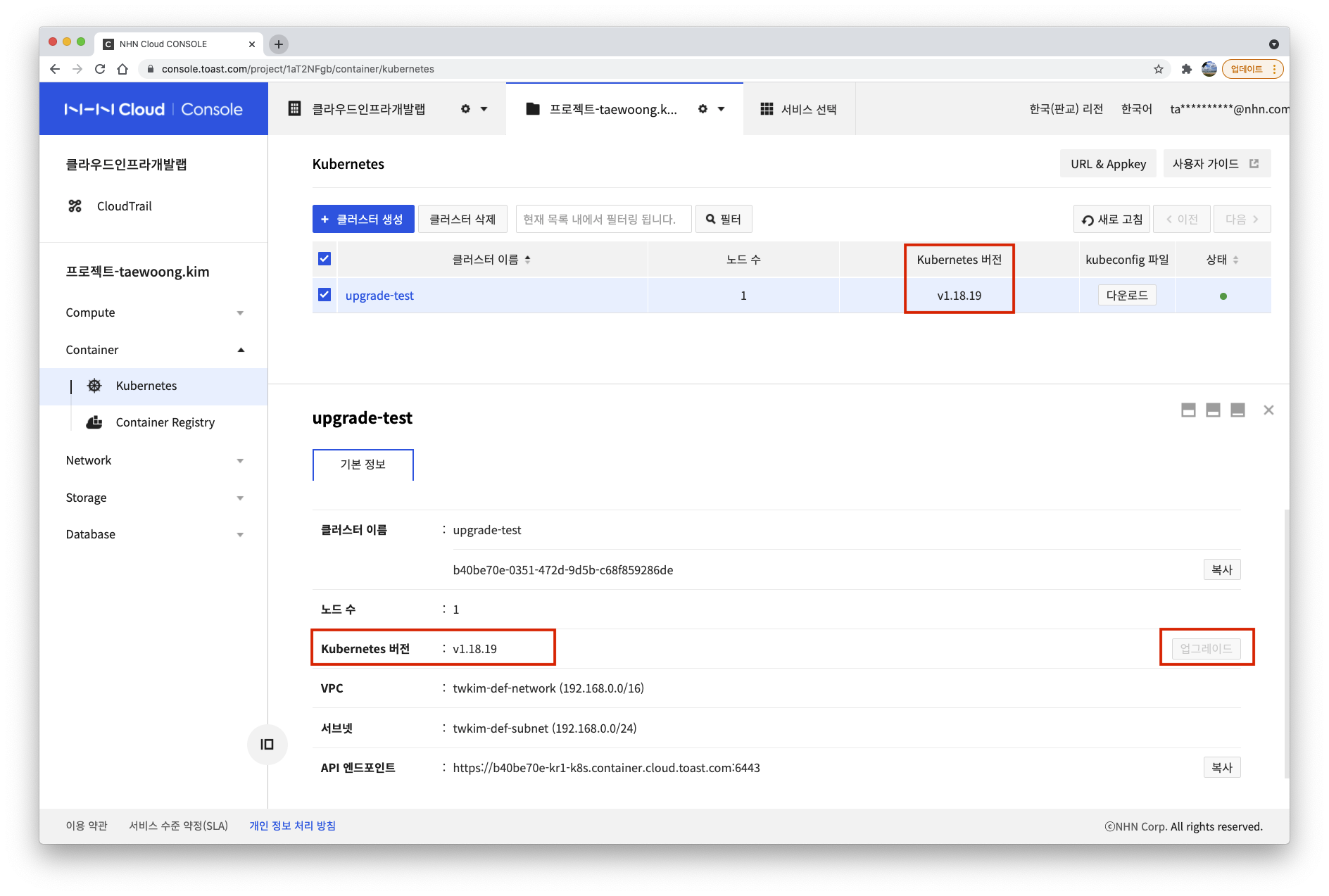
Task: Open the 이용 약관 footer link
Action: 87,826
